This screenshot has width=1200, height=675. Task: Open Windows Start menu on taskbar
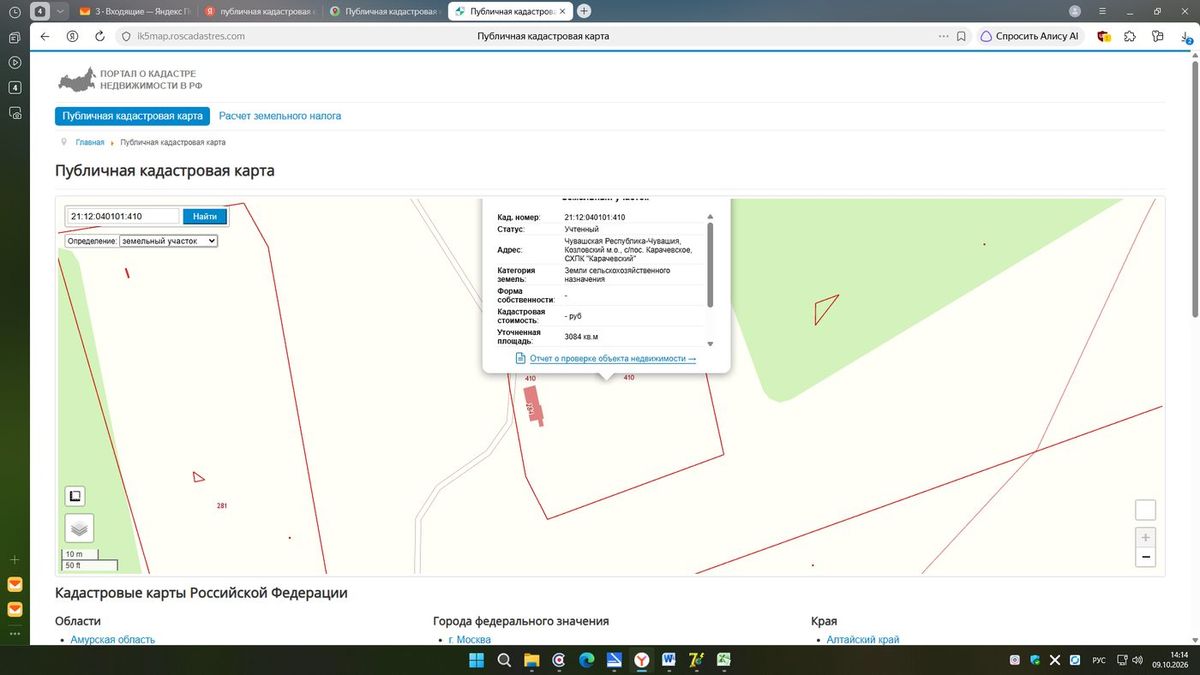coord(476,660)
